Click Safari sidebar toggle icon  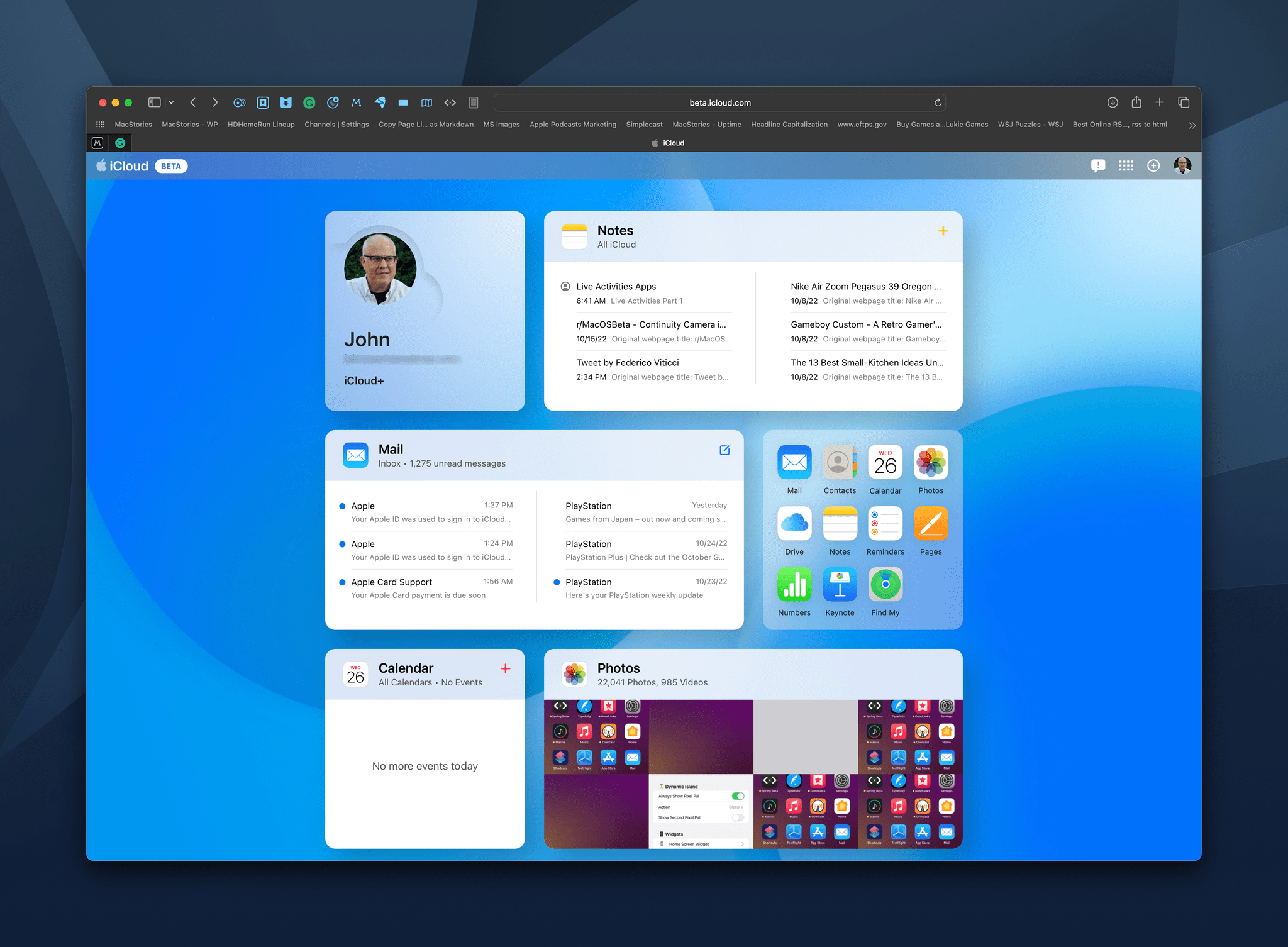(154, 102)
